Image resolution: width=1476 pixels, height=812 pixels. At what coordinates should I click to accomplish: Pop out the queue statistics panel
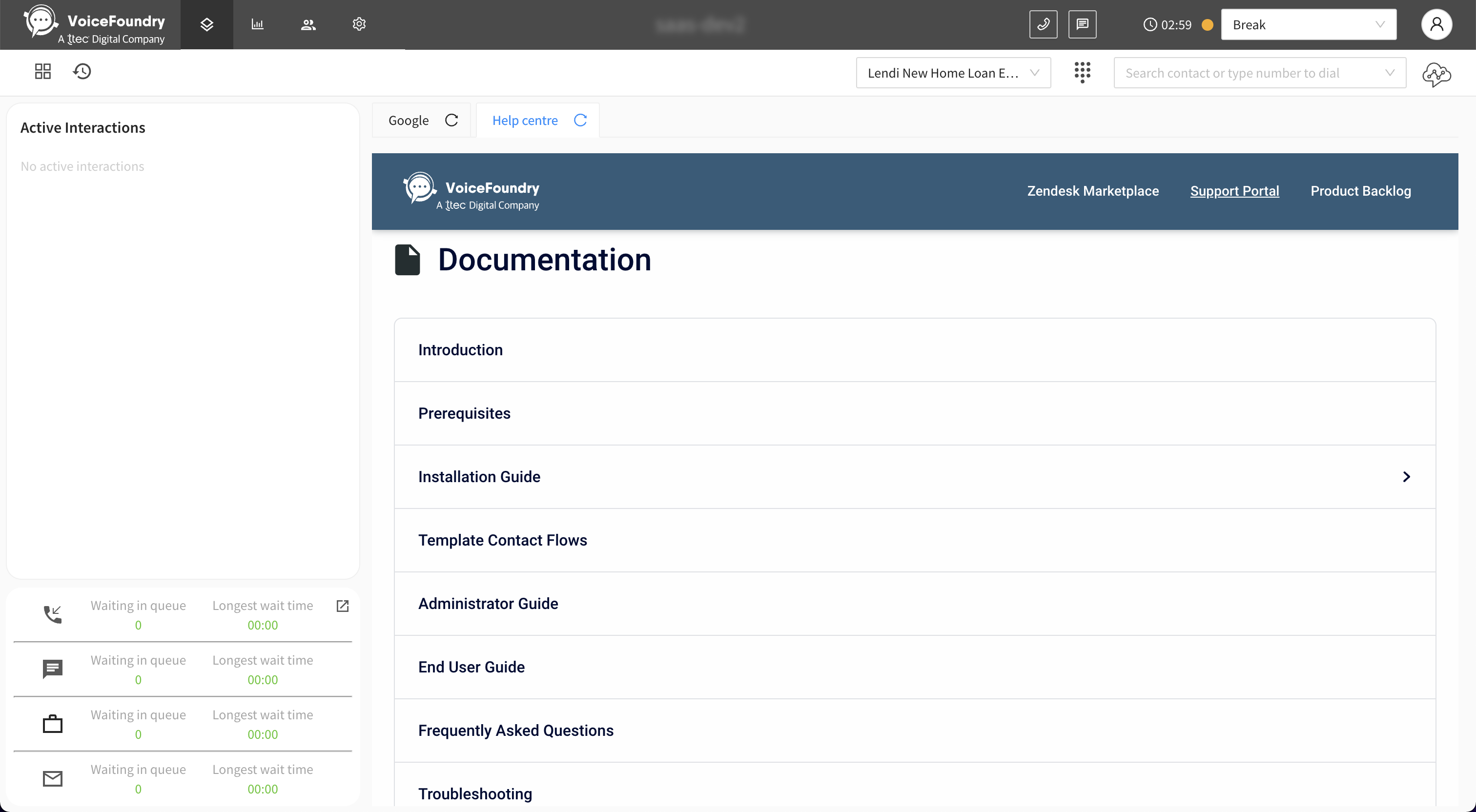[343, 606]
